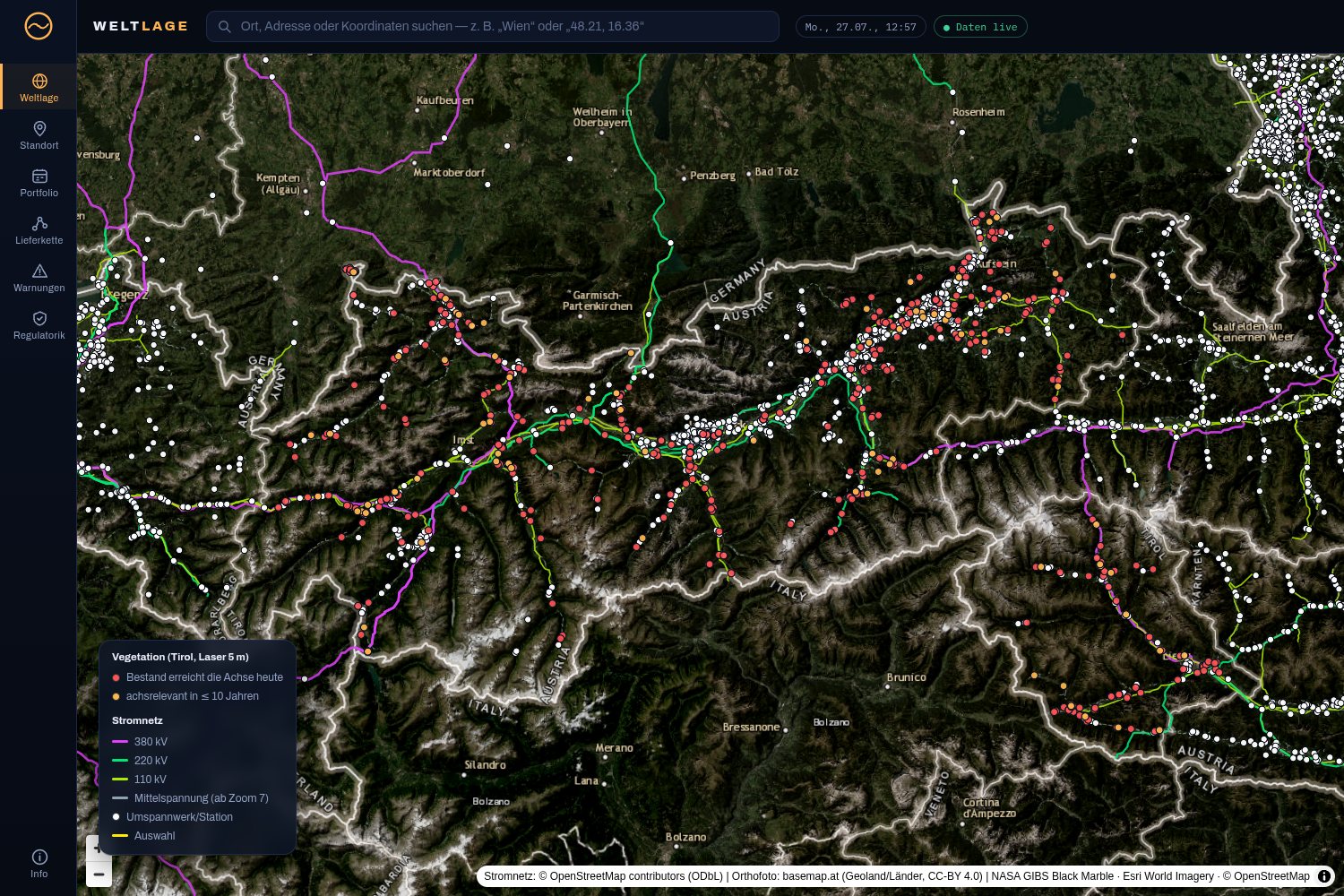
Task: Click the Daten live status pill
Action: tap(980, 27)
